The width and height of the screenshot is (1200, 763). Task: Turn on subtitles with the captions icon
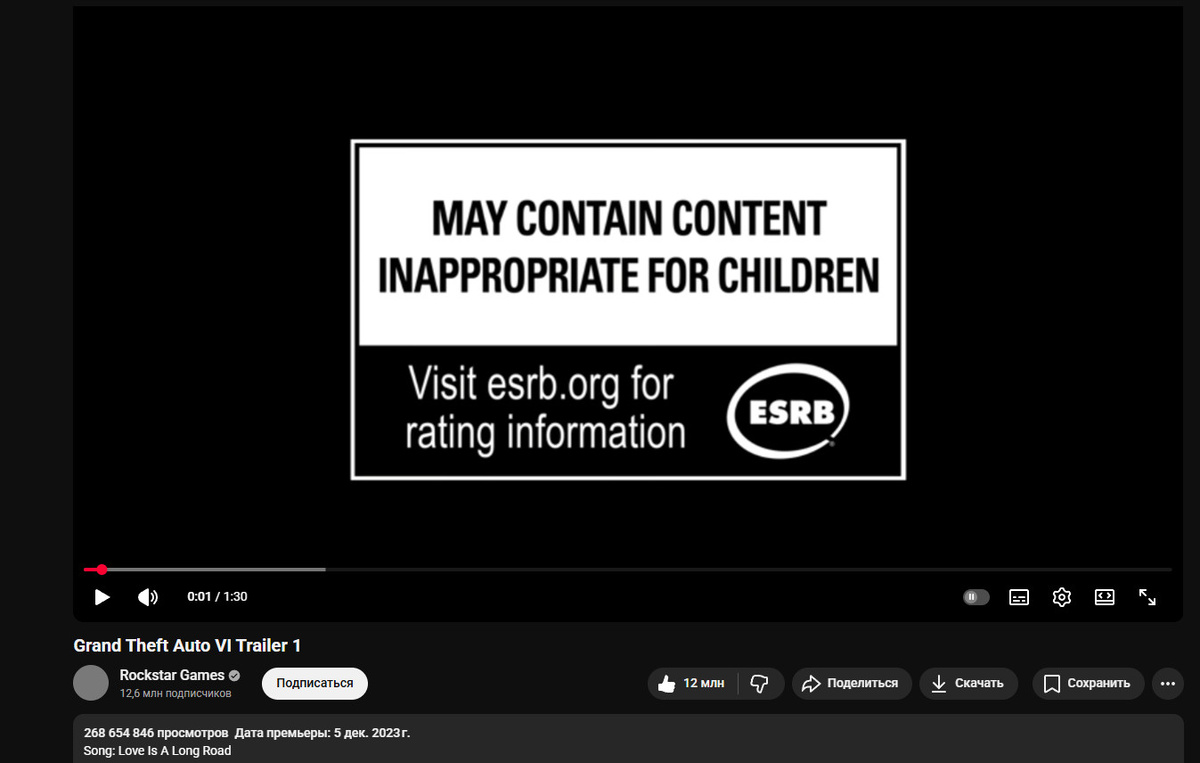(1019, 597)
